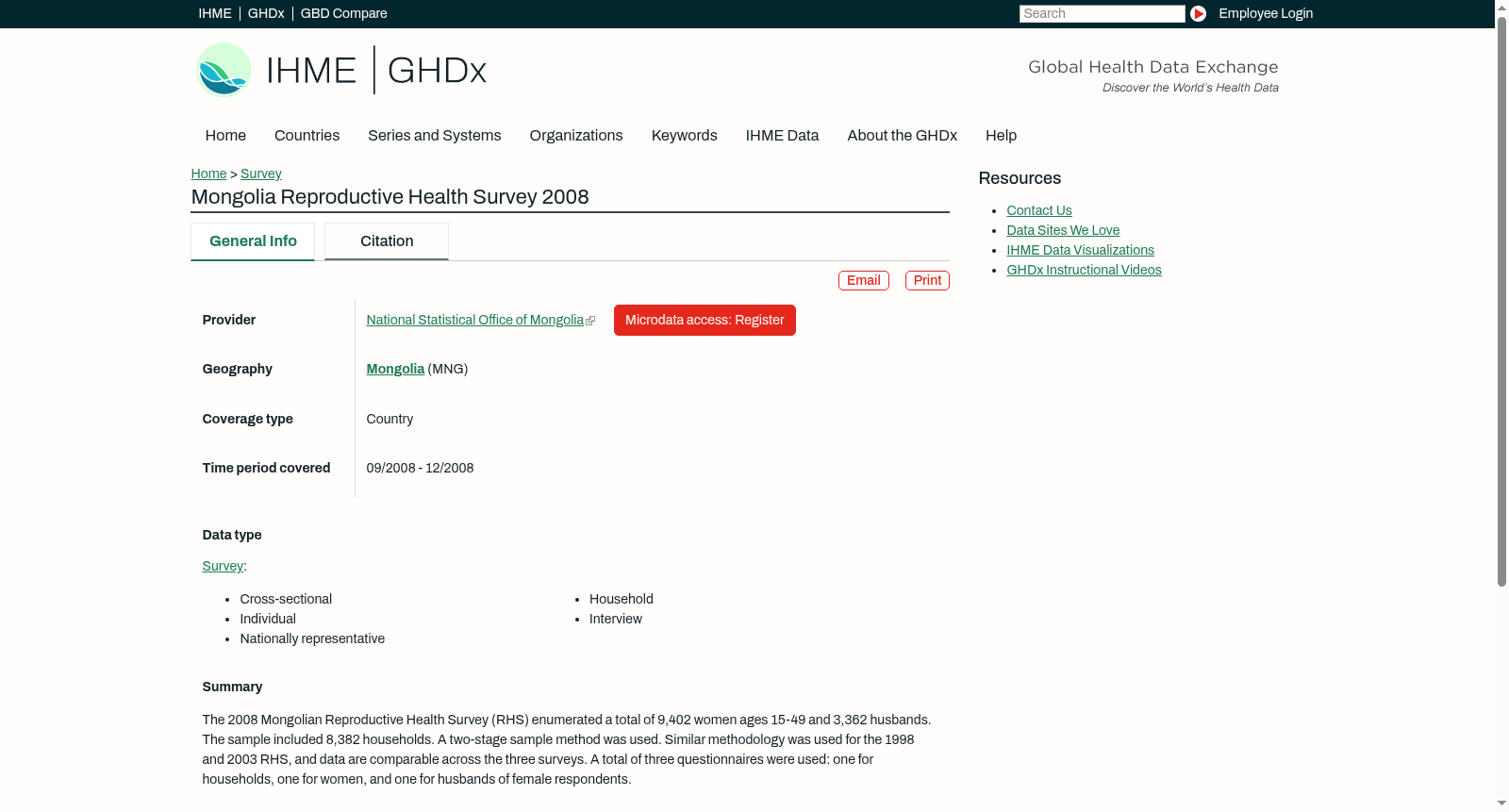Image resolution: width=1509 pixels, height=812 pixels.
Task: Click the Household list item
Action: [622, 600]
